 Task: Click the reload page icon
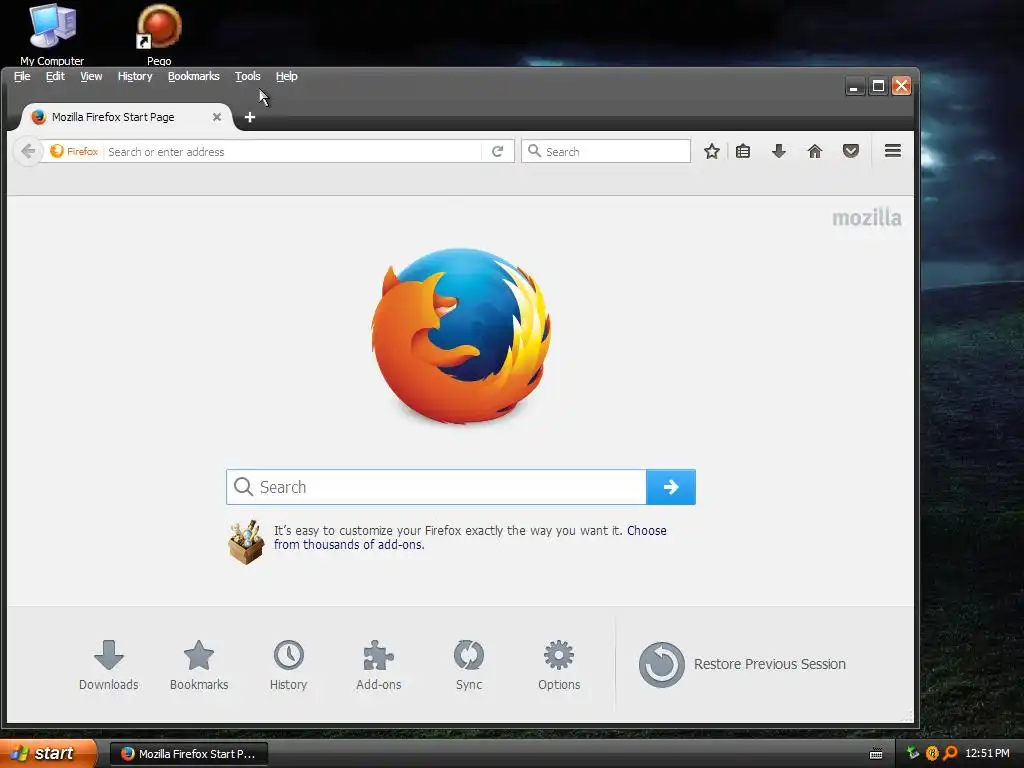click(498, 152)
